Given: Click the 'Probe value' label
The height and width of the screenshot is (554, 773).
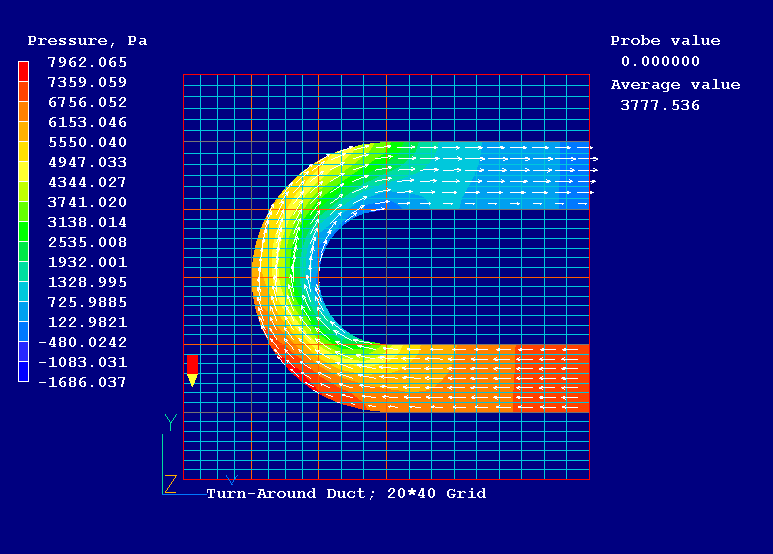Looking at the screenshot, I should point(665,41).
